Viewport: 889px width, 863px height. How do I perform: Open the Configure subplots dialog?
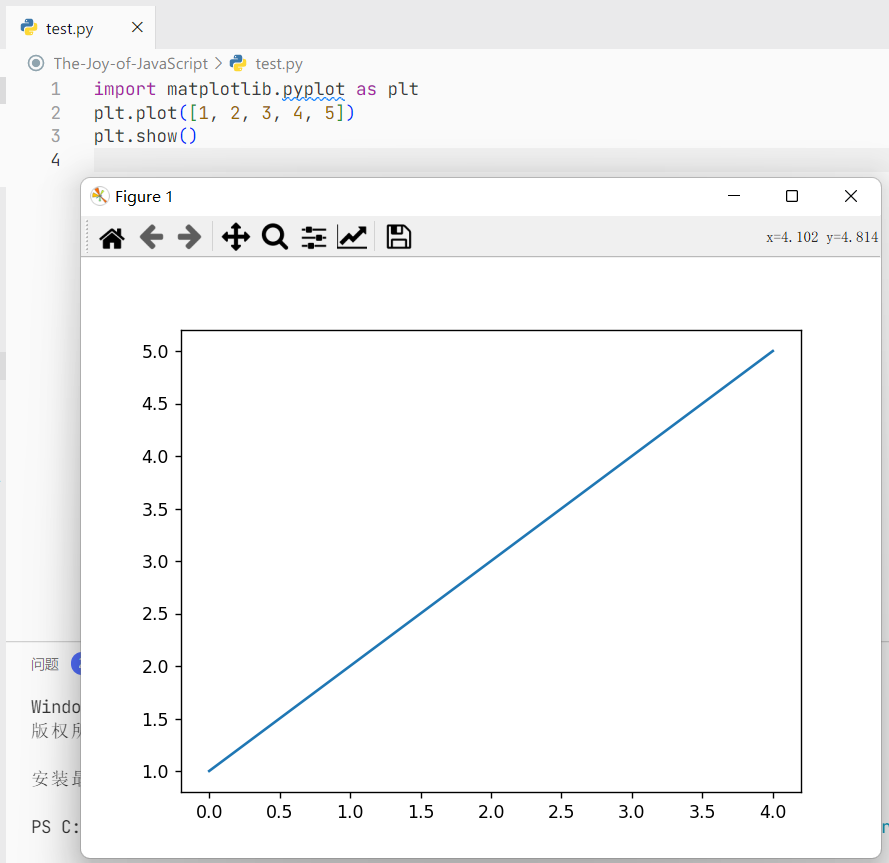tap(313, 237)
